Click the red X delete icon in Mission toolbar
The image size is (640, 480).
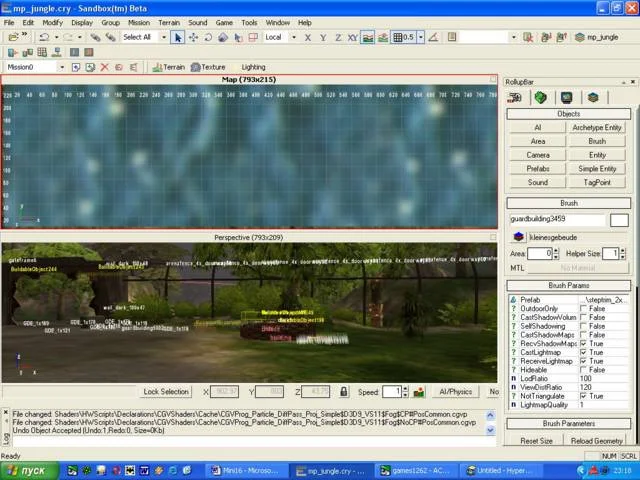tap(104, 67)
